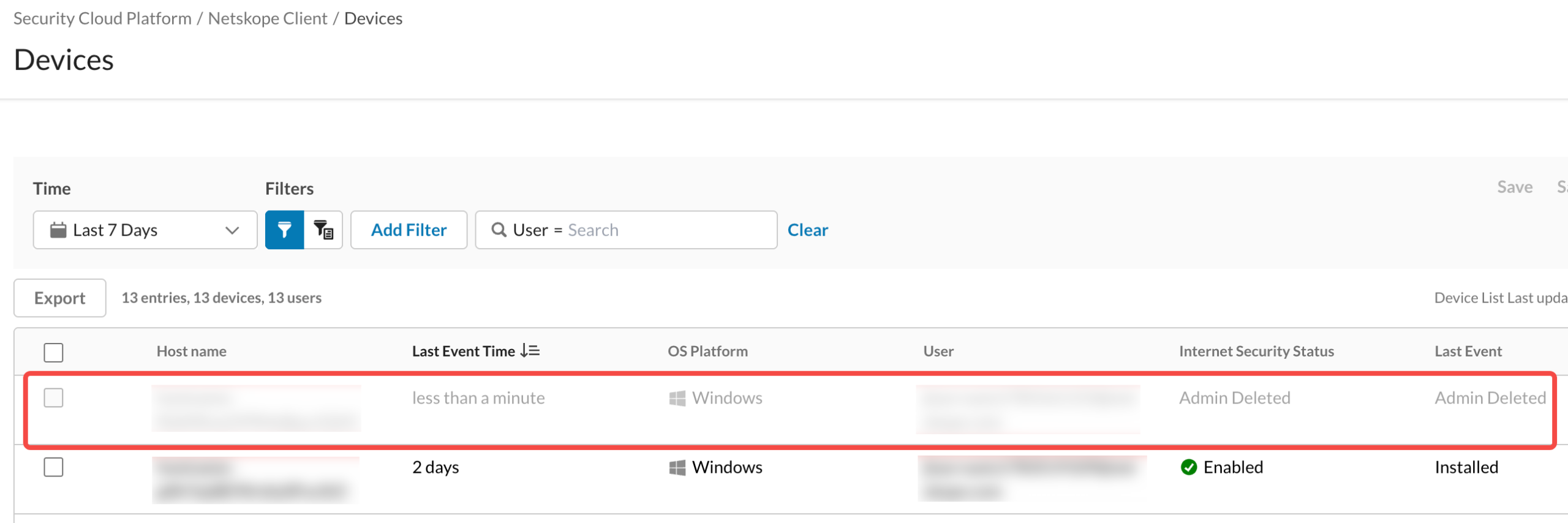Click the Export button
This screenshot has width=1568, height=523.
(60, 298)
